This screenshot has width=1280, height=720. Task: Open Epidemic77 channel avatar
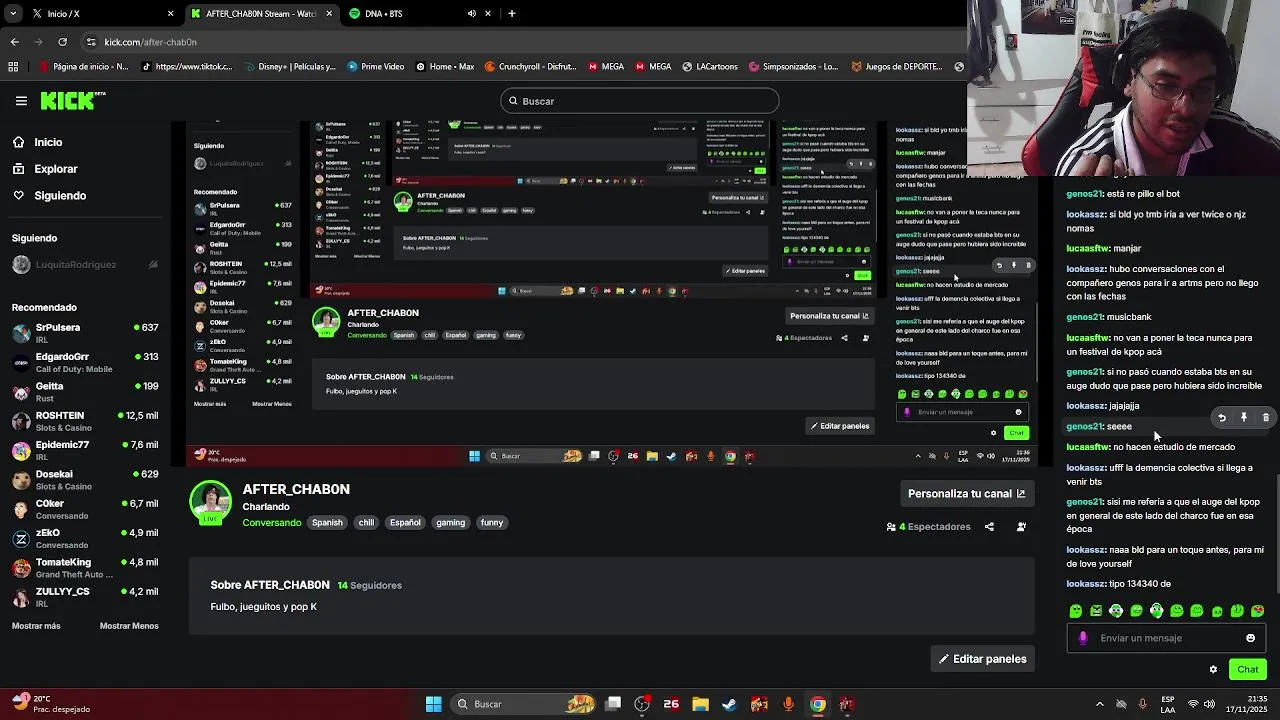point(21,450)
